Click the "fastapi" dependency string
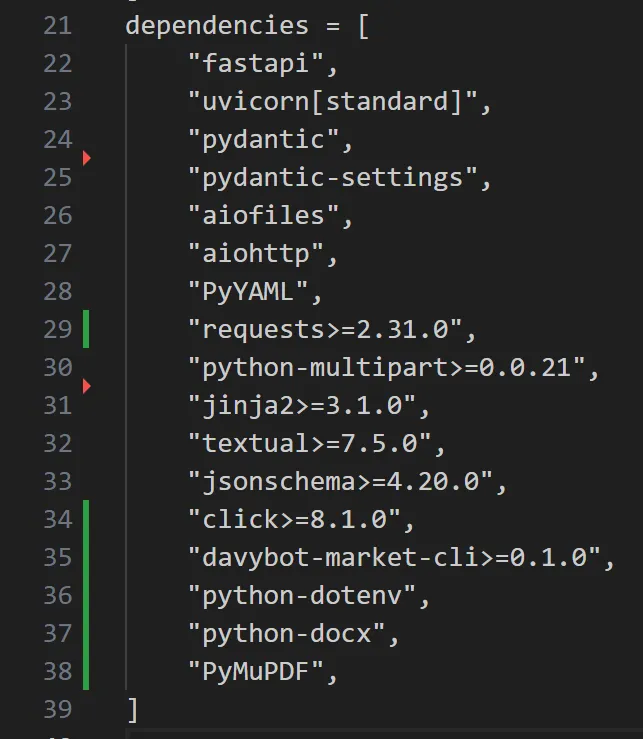Image resolution: width=643 pixels, height=739 pixels. tap(256, 64)
